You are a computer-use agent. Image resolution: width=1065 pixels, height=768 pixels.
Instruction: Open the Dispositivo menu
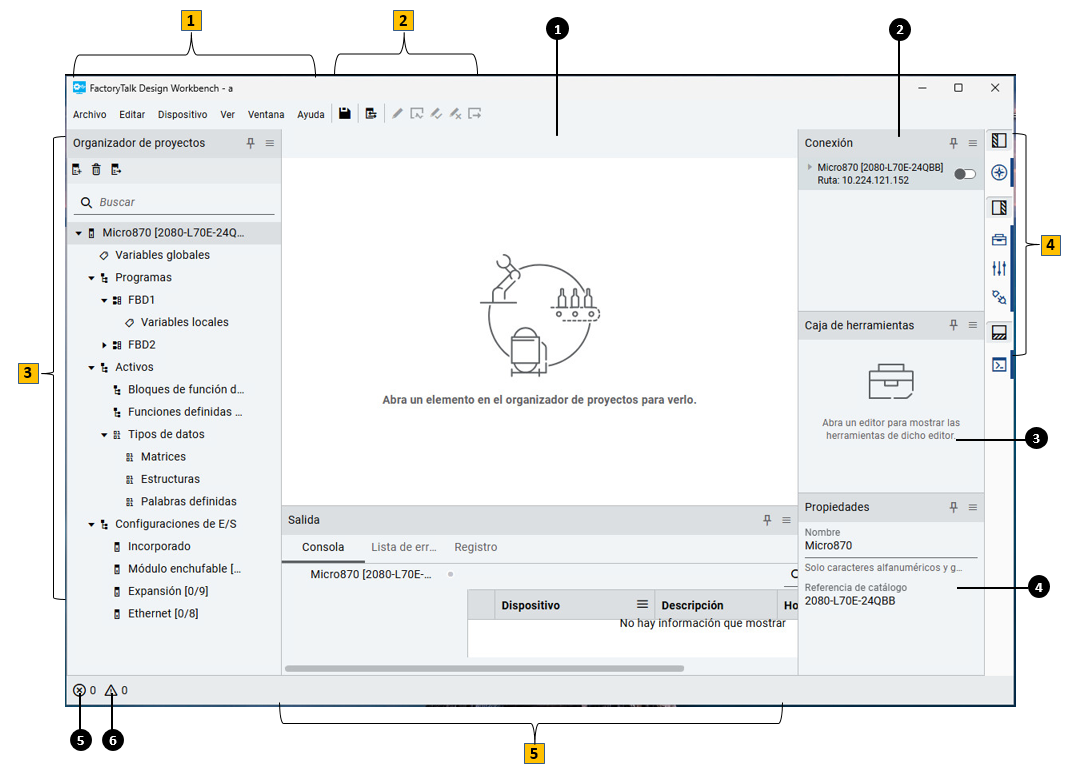[x=183, y=114]
